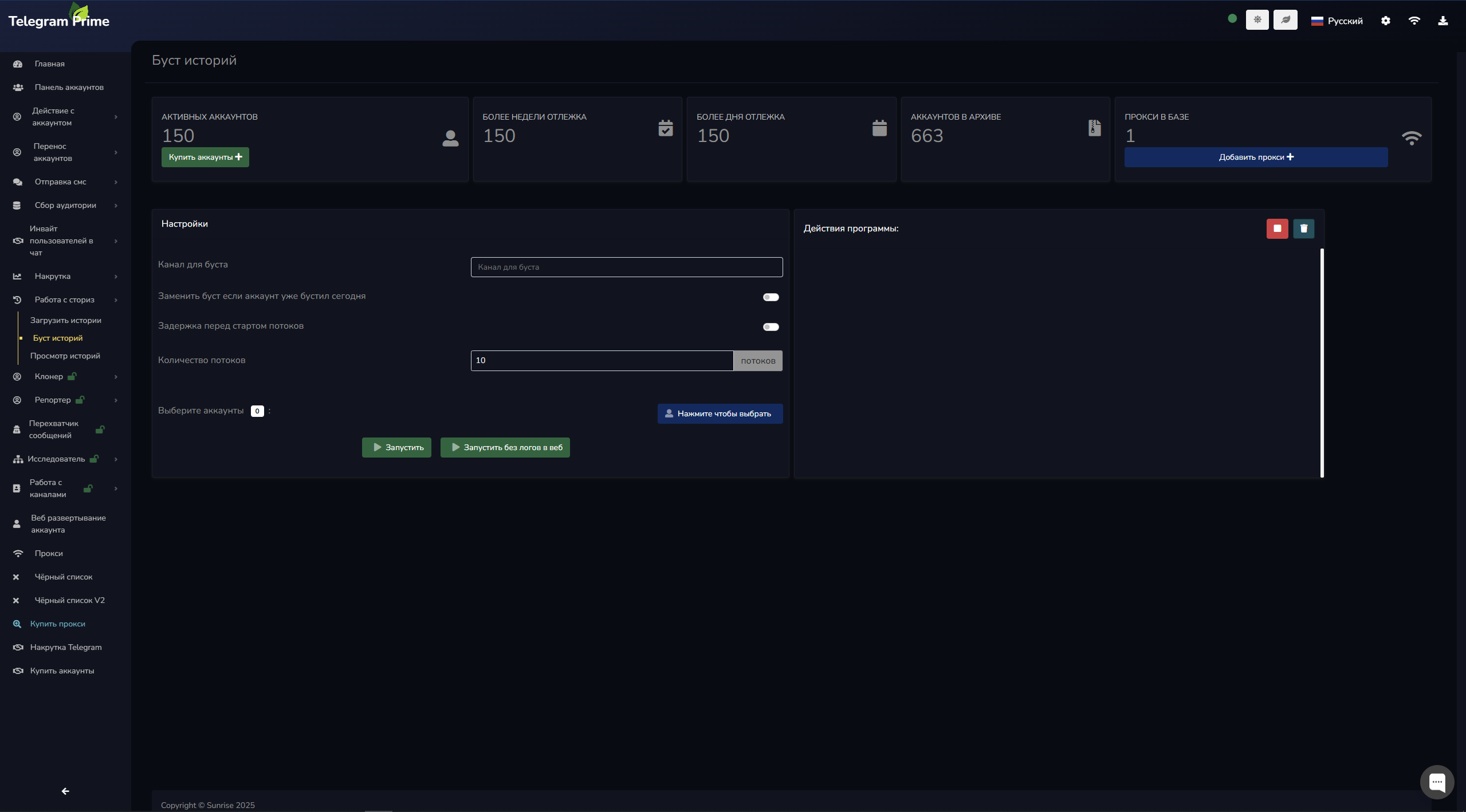Click the Главная dashboard icon
1466x812 pixels.
coord(18,64)
